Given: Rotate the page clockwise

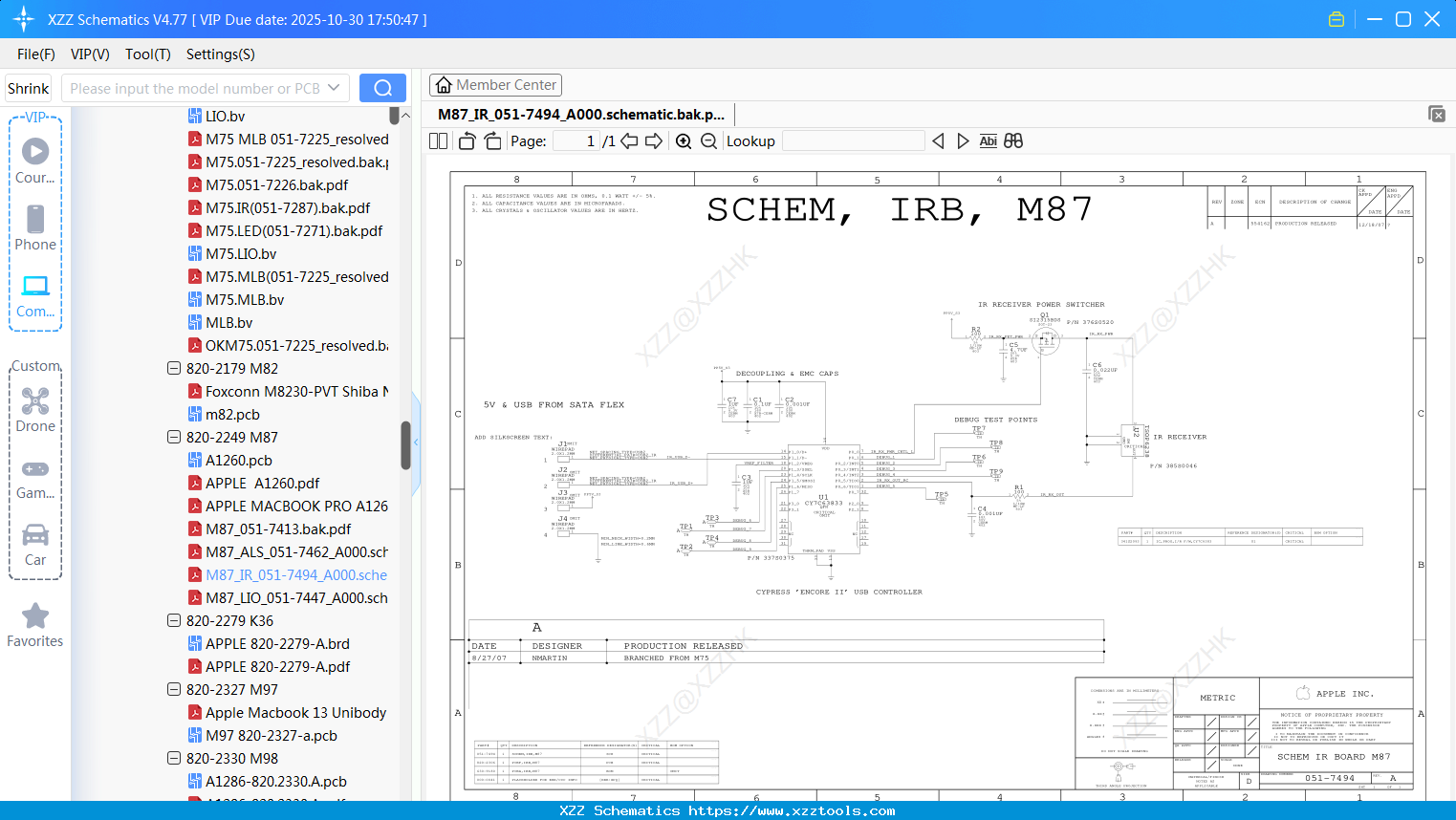Looking at the screenshot, I should pos(492,141).
